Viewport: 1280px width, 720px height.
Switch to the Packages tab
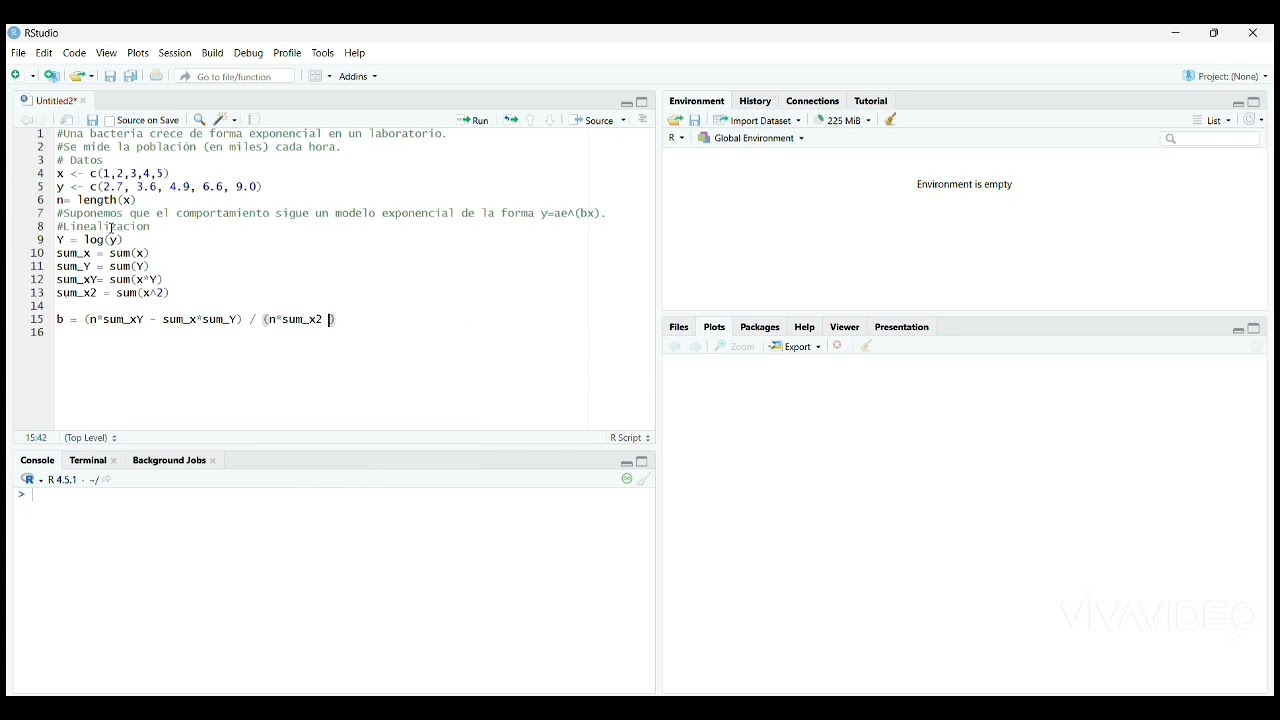(x=760, y=327)
